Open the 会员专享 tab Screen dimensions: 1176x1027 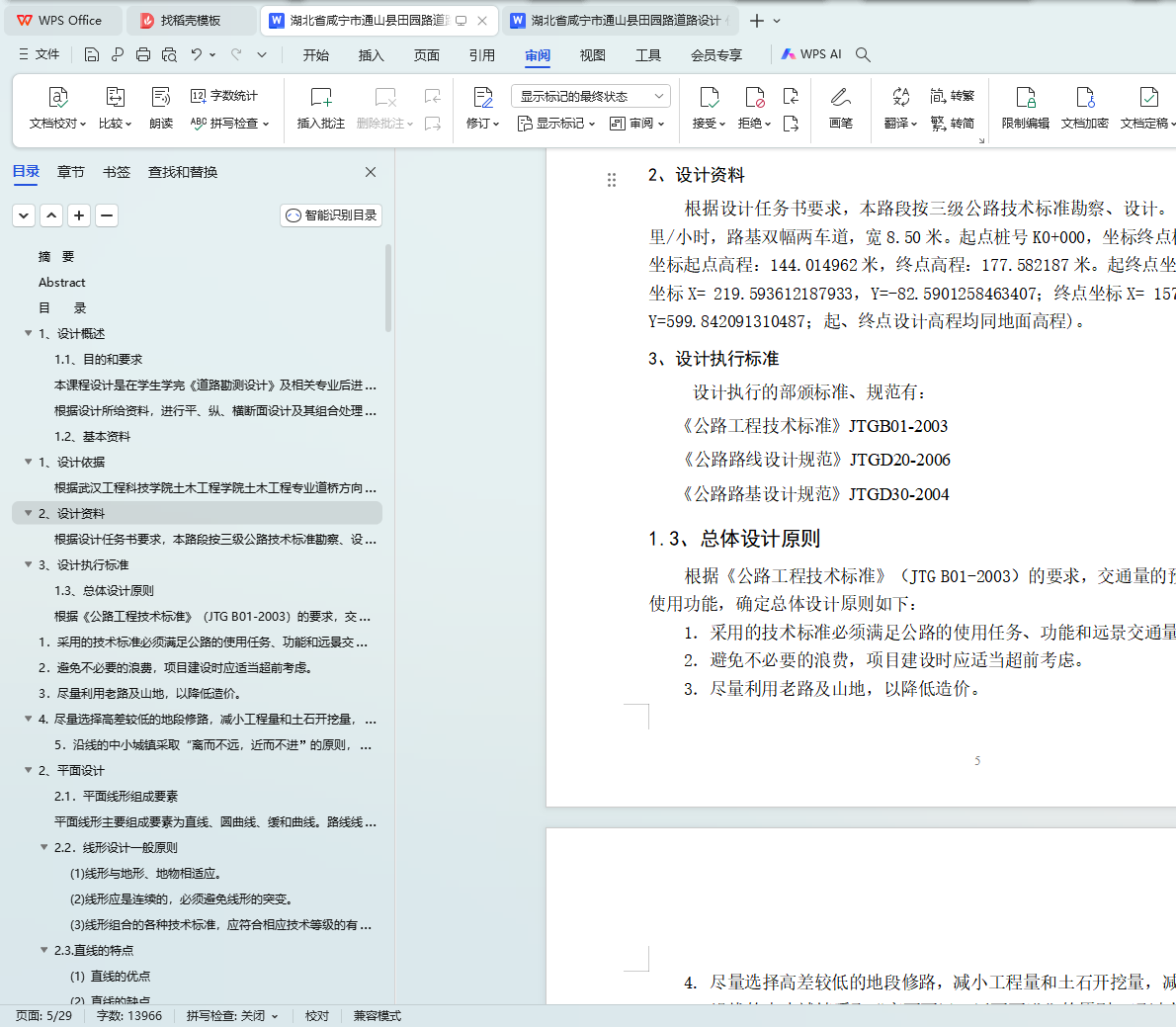tap(716, 54)
